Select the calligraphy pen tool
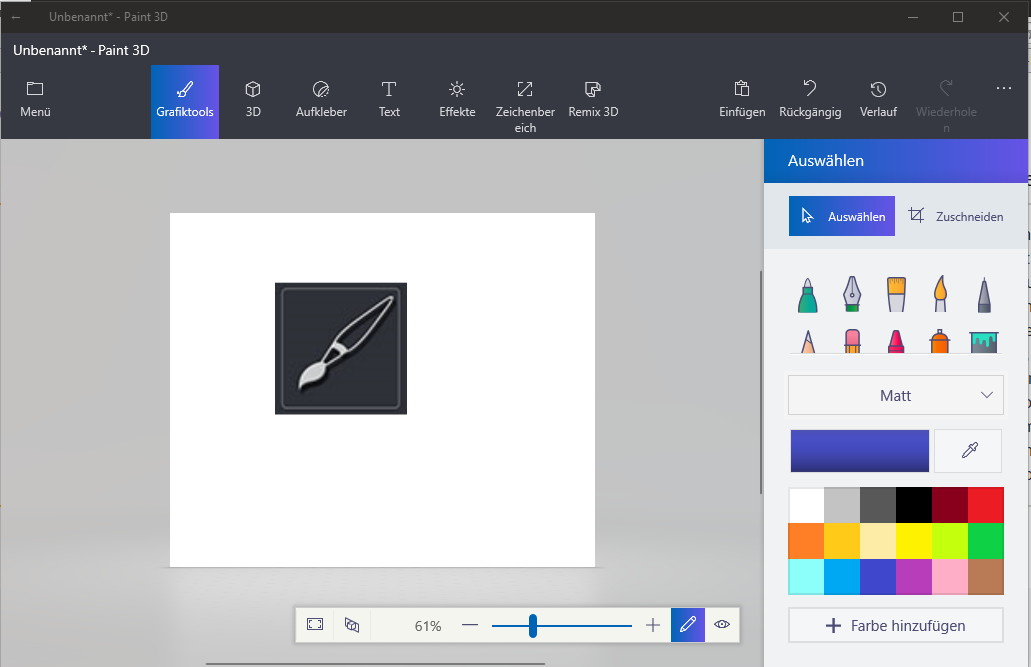1031x667 pixels. (x=851, y=293)
